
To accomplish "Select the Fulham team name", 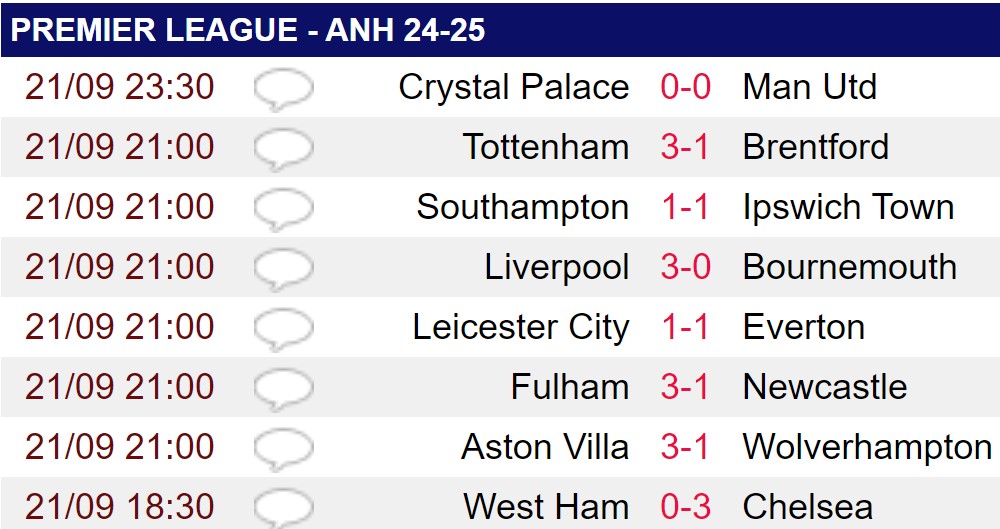I will coord(570,387).
